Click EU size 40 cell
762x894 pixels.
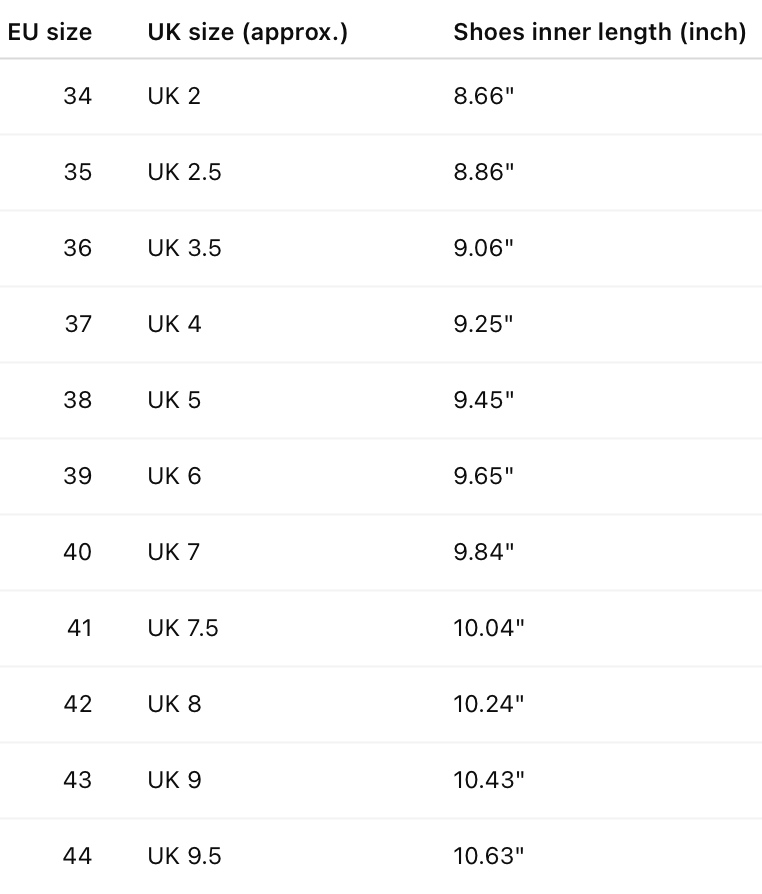coord(77,552)
